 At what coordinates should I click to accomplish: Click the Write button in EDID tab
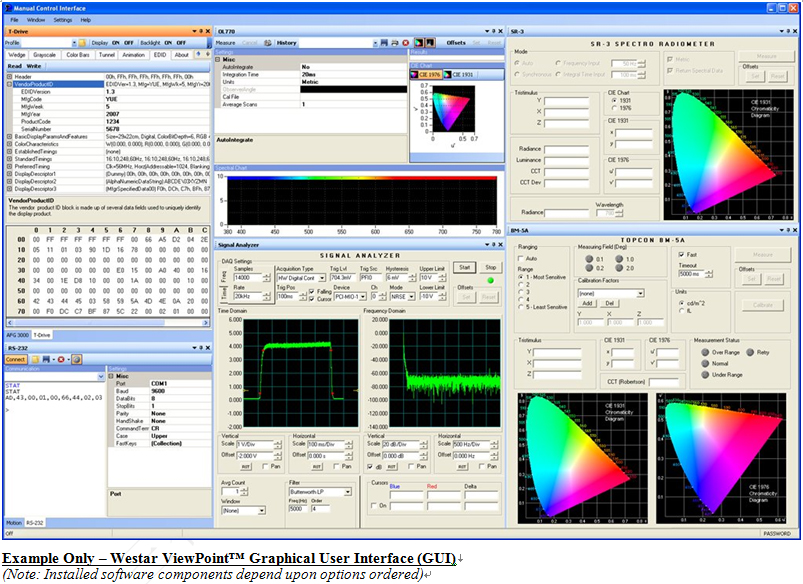click(x=34, y=66)
